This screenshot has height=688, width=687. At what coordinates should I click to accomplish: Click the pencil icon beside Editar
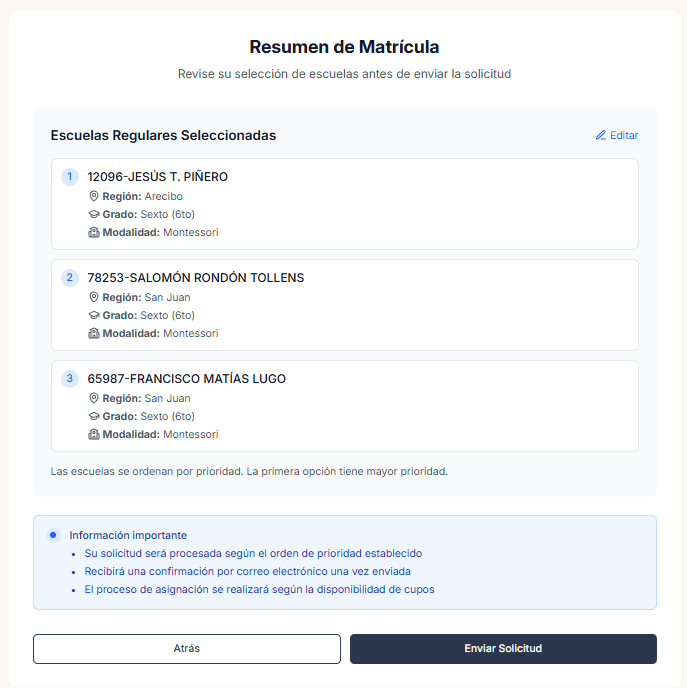pos(601,135)
